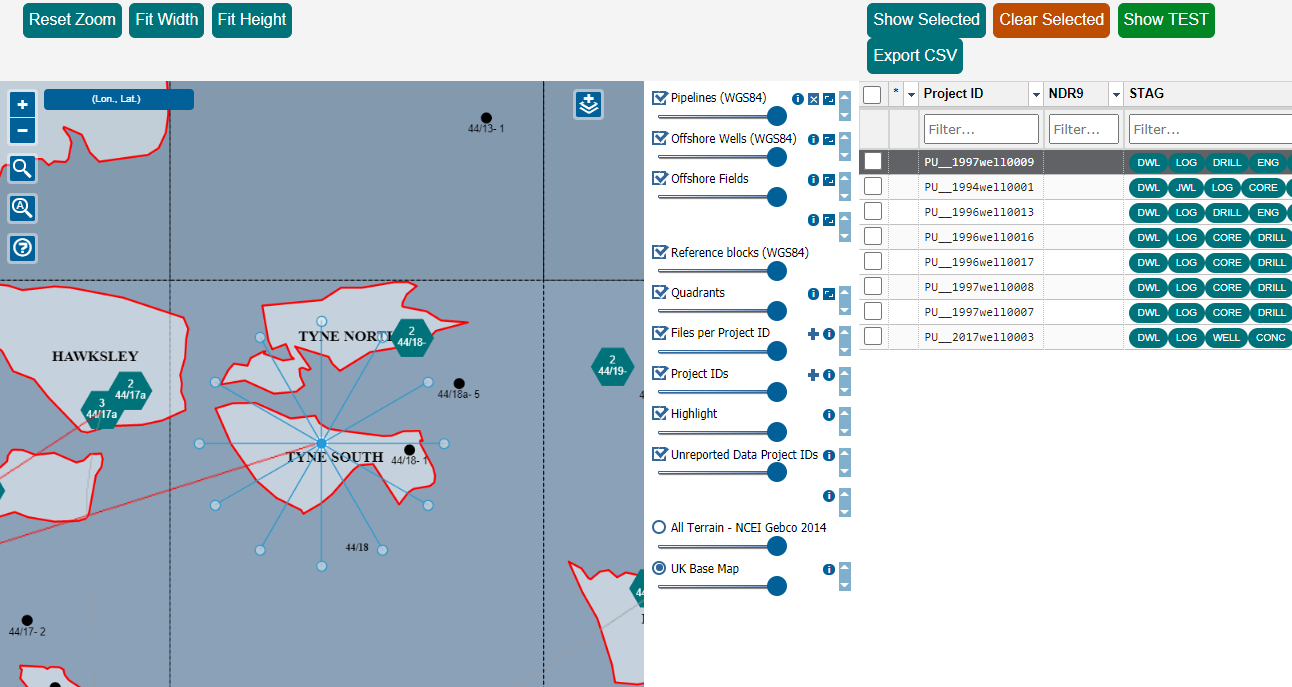Click the layers download icon above the map
This screenshot has width=1292, height=687.
(x=588, y=103)
